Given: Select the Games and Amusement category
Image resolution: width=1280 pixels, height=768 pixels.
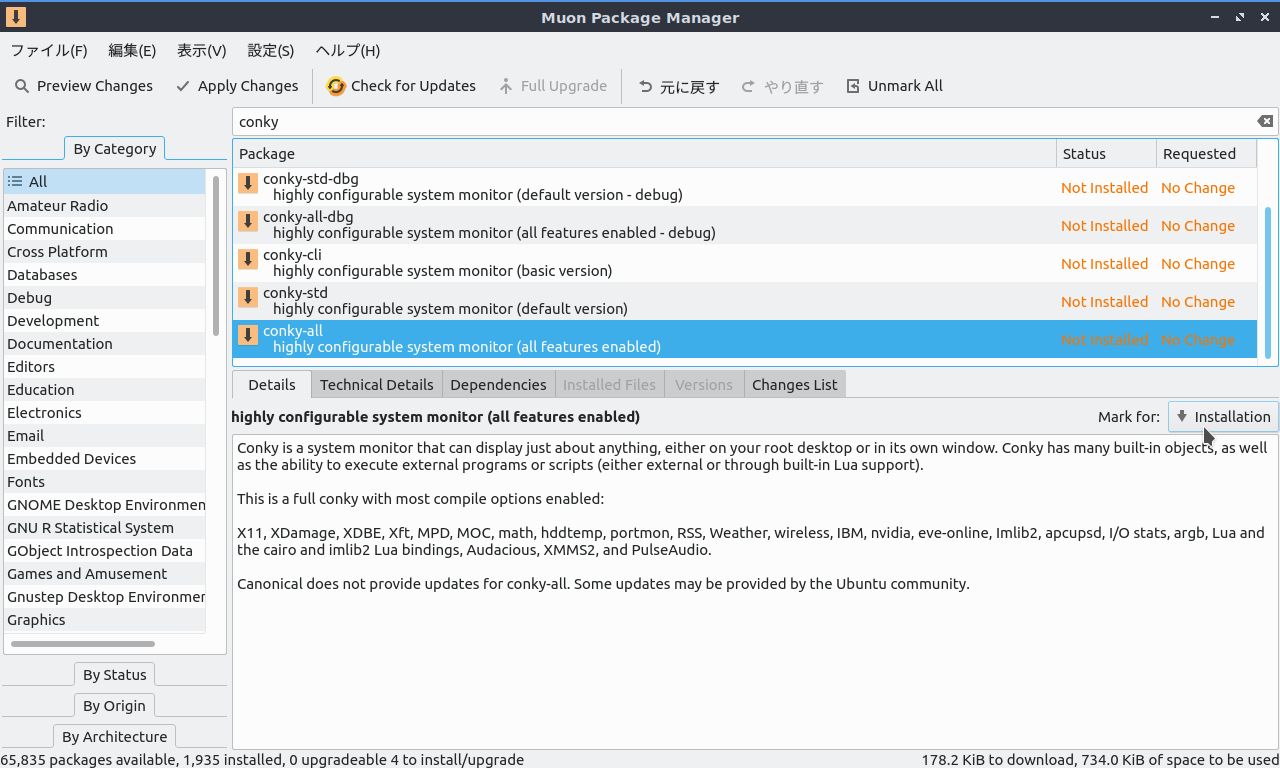Looking at the screenshot, I should click(105, 573).
